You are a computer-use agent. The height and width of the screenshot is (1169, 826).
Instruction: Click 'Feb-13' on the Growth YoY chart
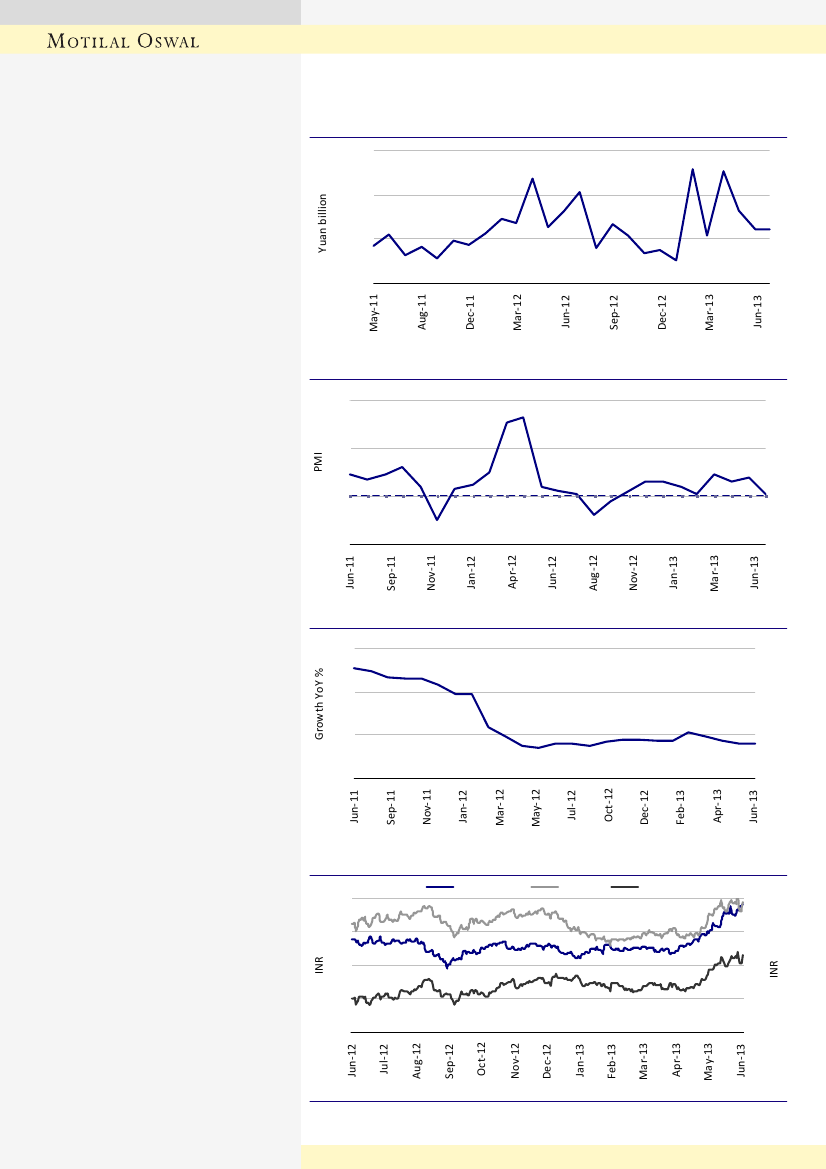point(681,808)
